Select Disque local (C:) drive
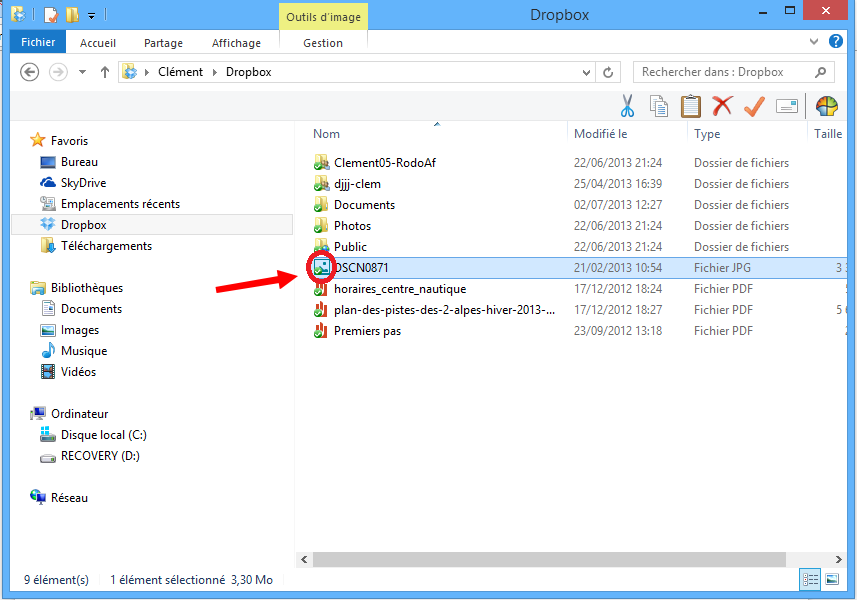 click(x=104, y=435)
